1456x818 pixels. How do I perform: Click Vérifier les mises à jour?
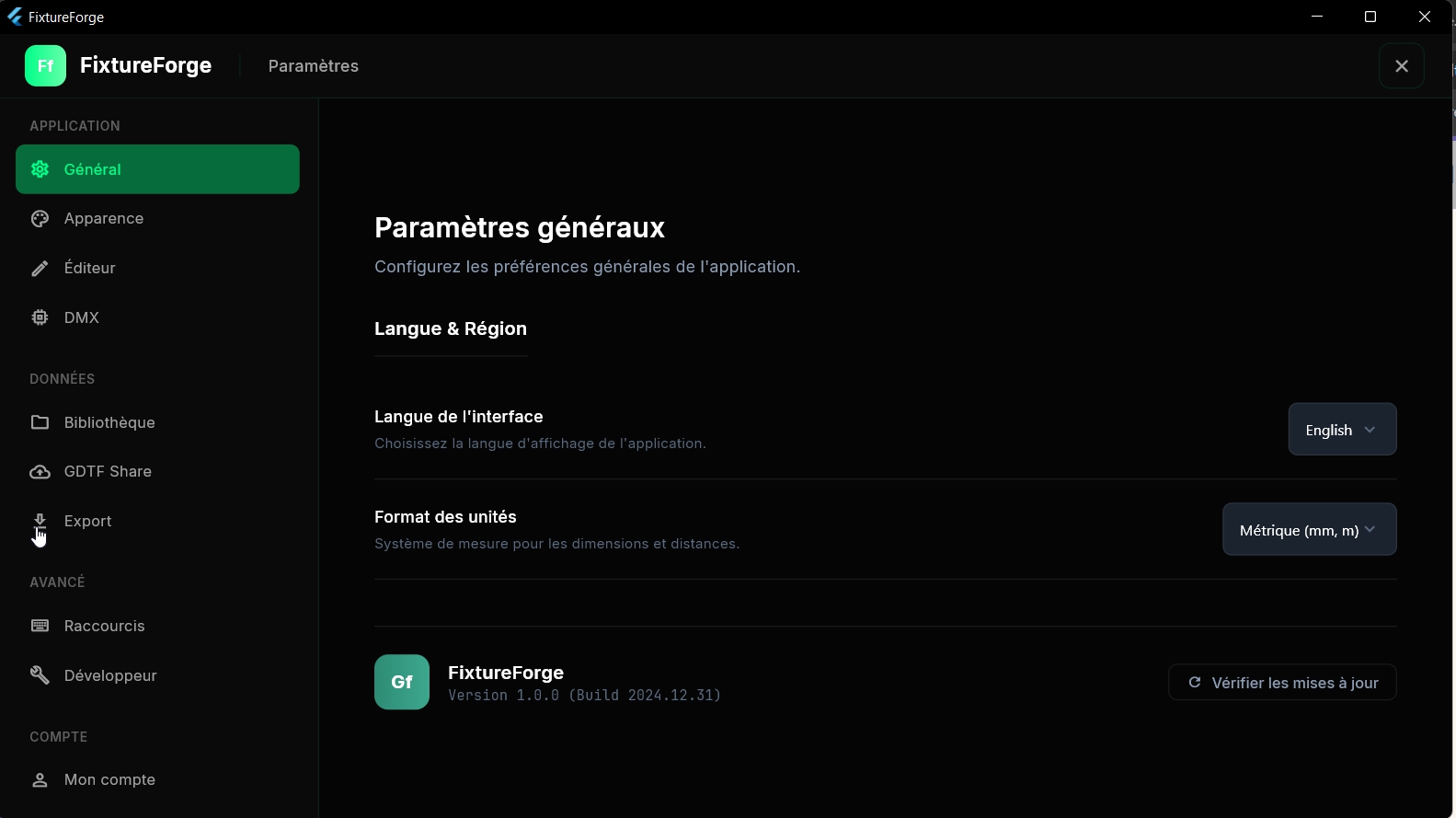pos(1282,683)
